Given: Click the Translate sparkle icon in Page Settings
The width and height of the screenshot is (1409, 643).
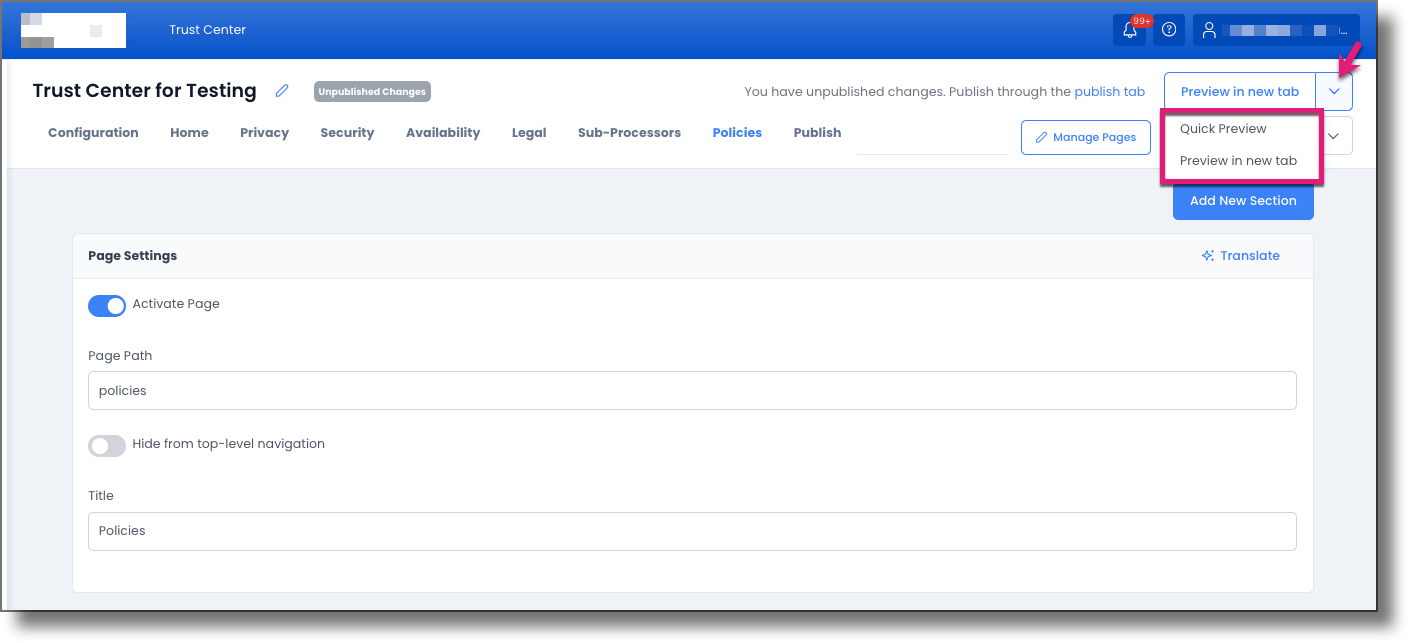Looking at the screenshot, I should 1206,255.
